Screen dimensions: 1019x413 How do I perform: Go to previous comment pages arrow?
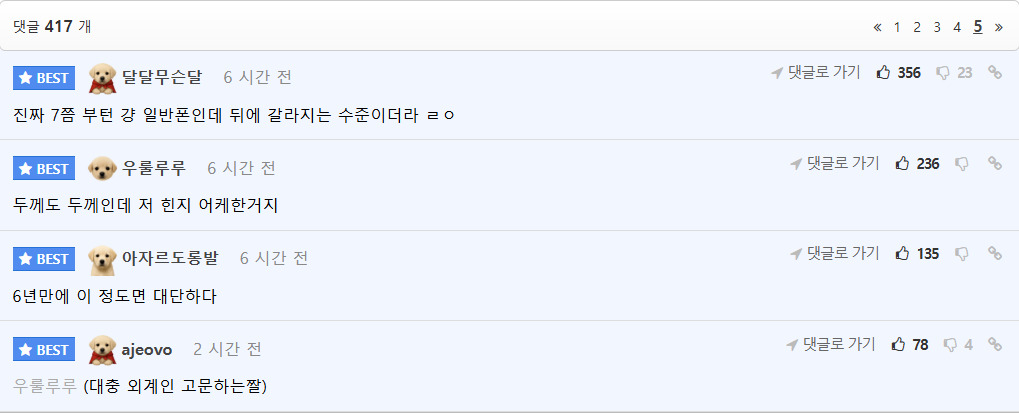[x=877, y=27]
